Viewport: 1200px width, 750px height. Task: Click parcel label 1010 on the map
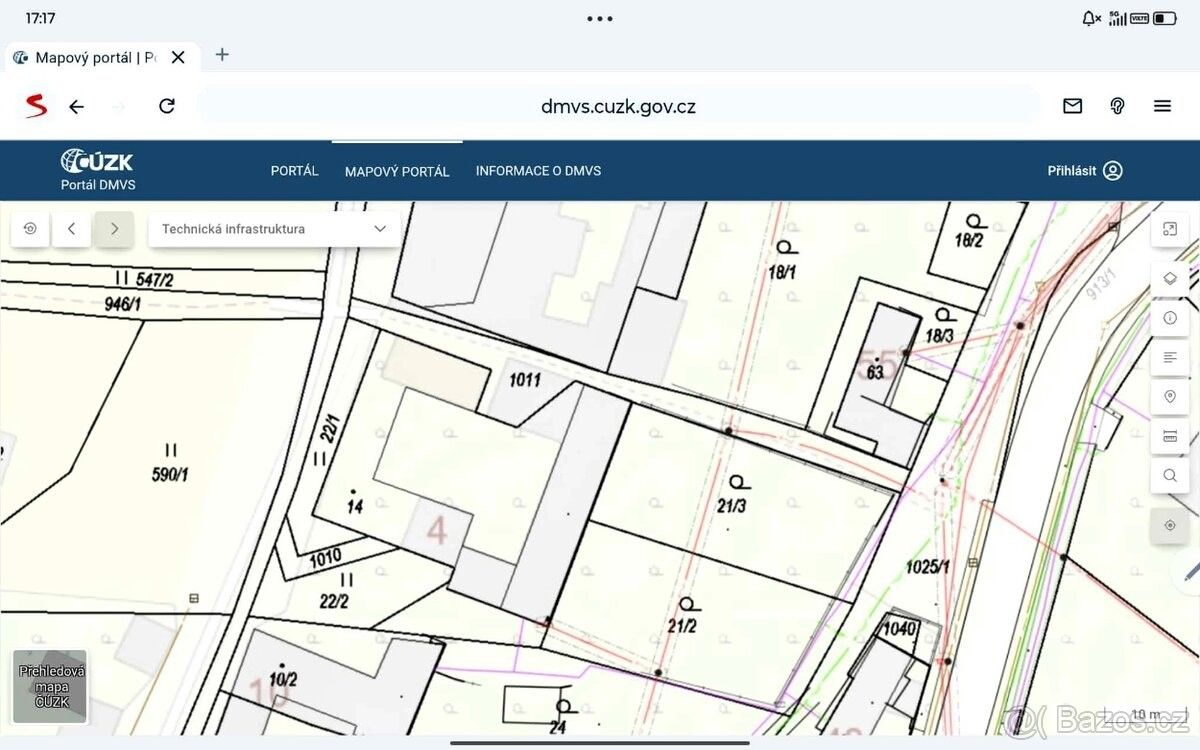click(326, 557)
